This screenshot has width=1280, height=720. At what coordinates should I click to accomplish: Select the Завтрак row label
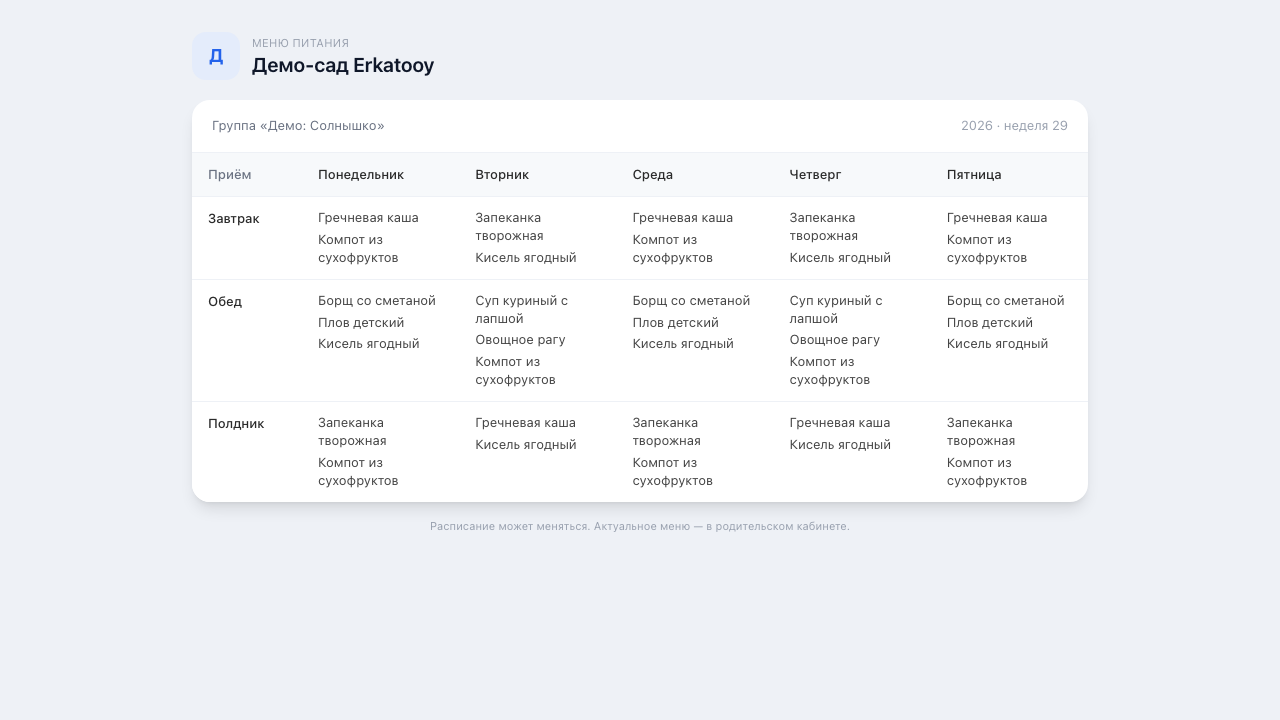coord(234,219)
